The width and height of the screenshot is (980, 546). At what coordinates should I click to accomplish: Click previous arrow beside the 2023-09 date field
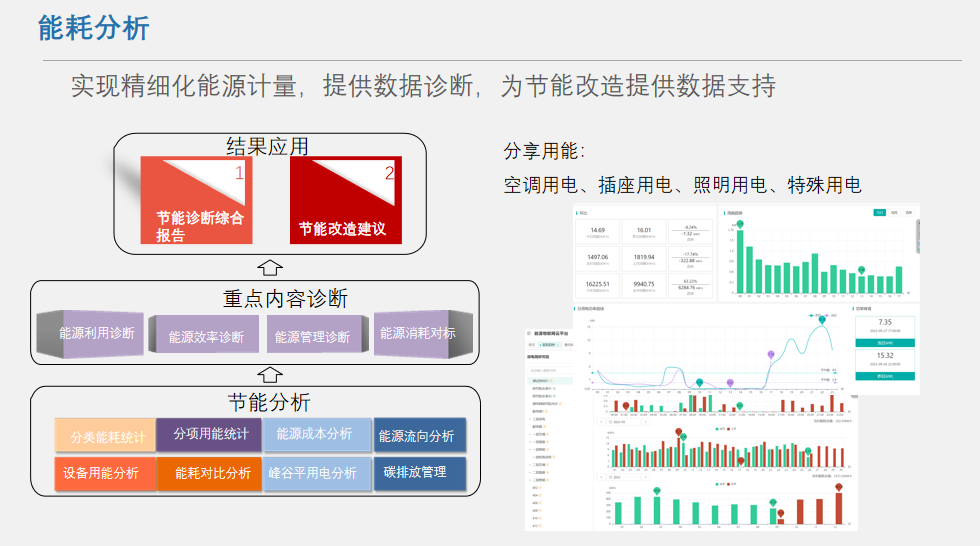click(x=602, y=422)
